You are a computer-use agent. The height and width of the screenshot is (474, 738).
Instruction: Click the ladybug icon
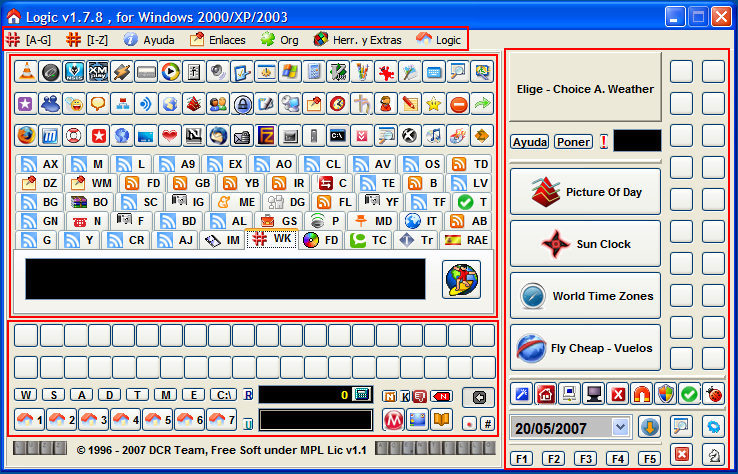(x=714, y=394)
